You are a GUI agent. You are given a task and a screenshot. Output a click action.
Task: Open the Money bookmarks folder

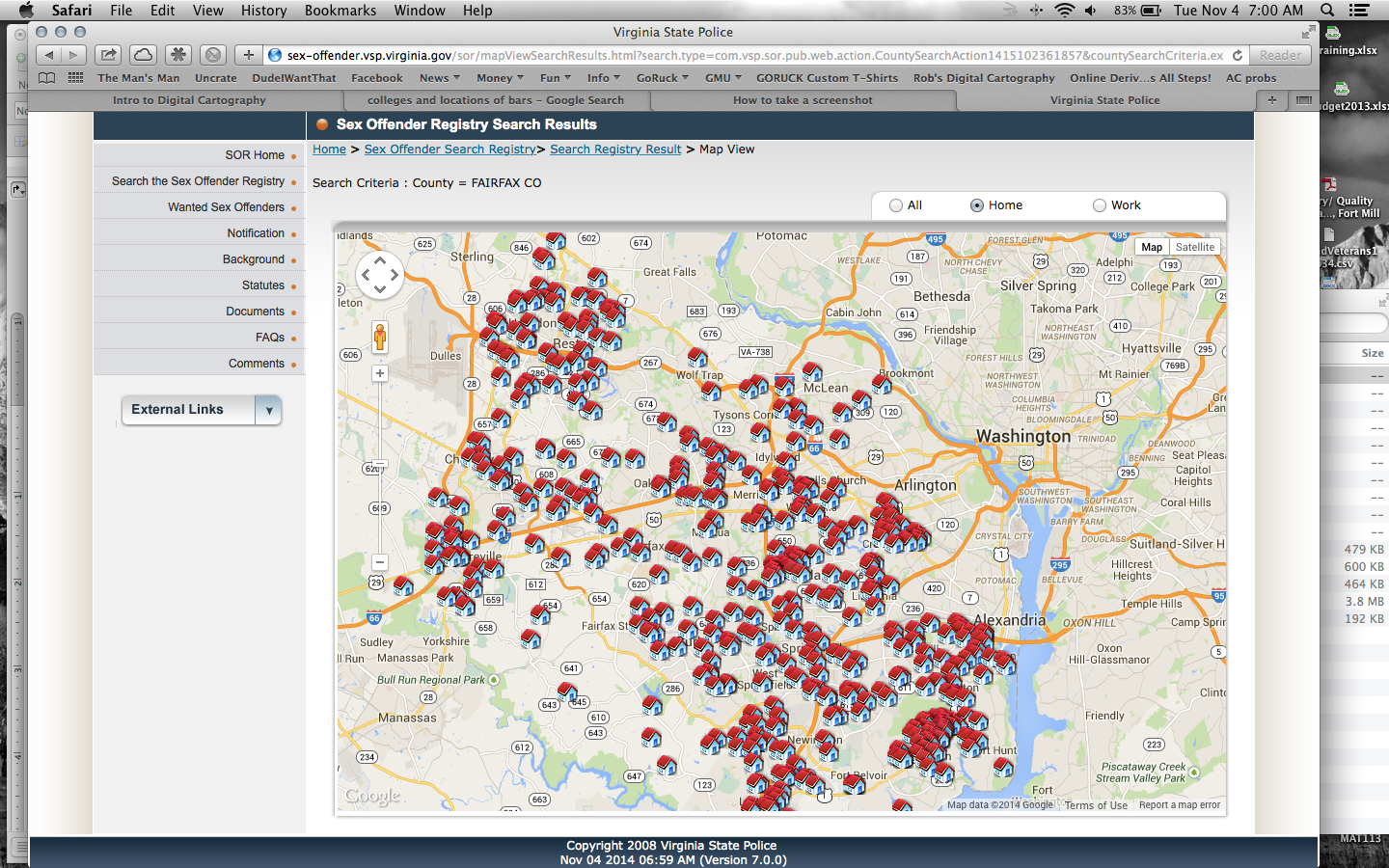500,78
